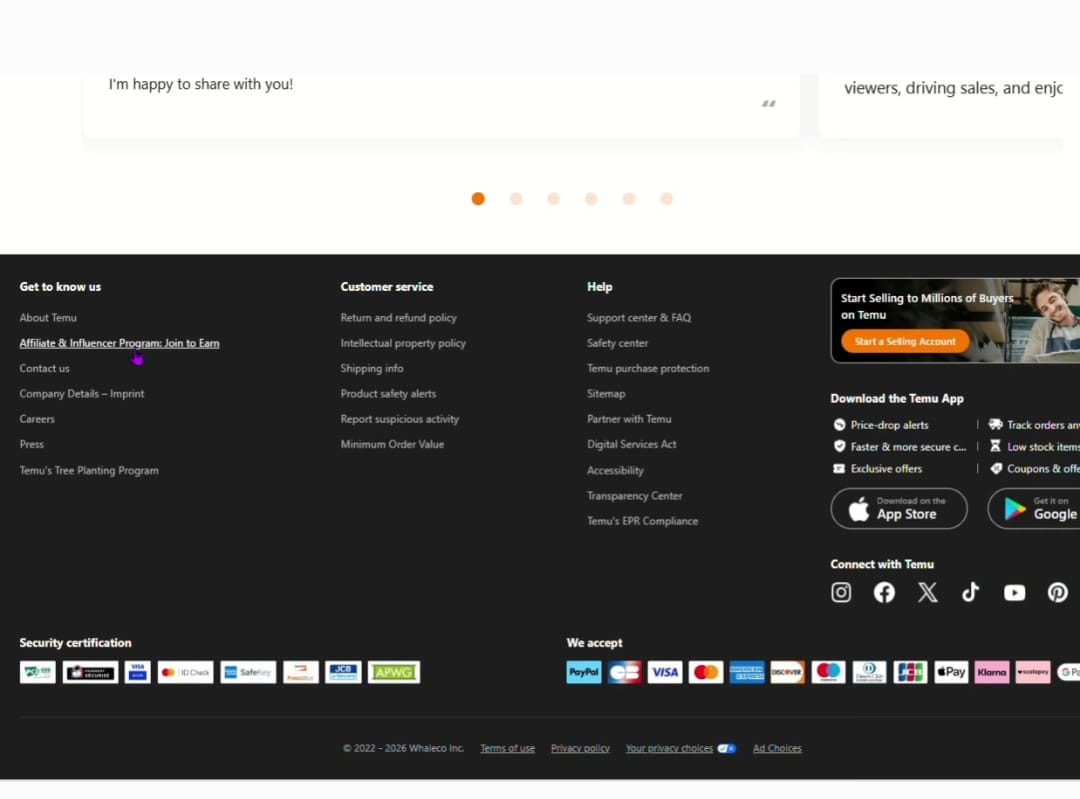Click the JCB icon under We accept
1080x799 pixels.
pos(911,672)
